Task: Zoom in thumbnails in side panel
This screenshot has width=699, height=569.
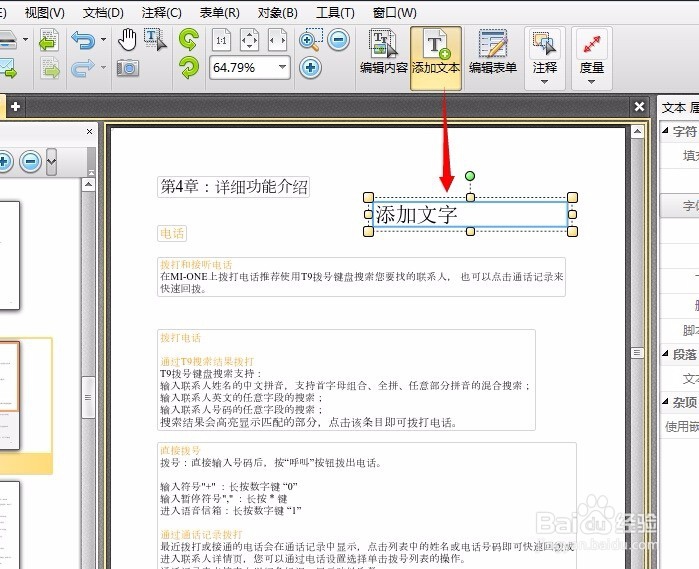Action: (4, 161)
